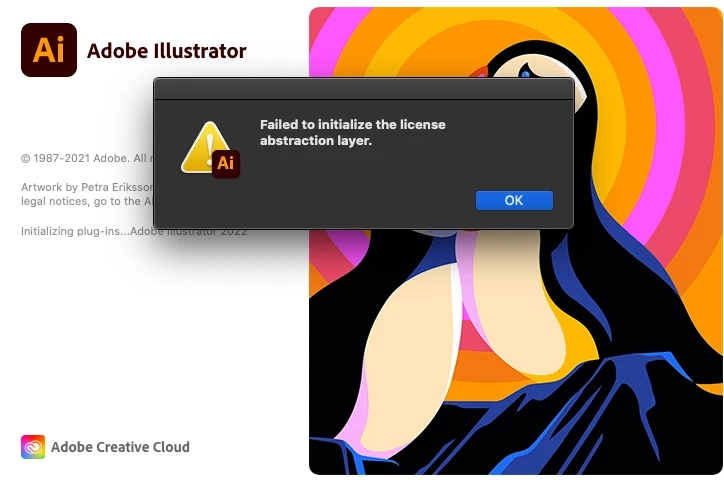Click the yellow warning triangle icon

pos(203,146)
